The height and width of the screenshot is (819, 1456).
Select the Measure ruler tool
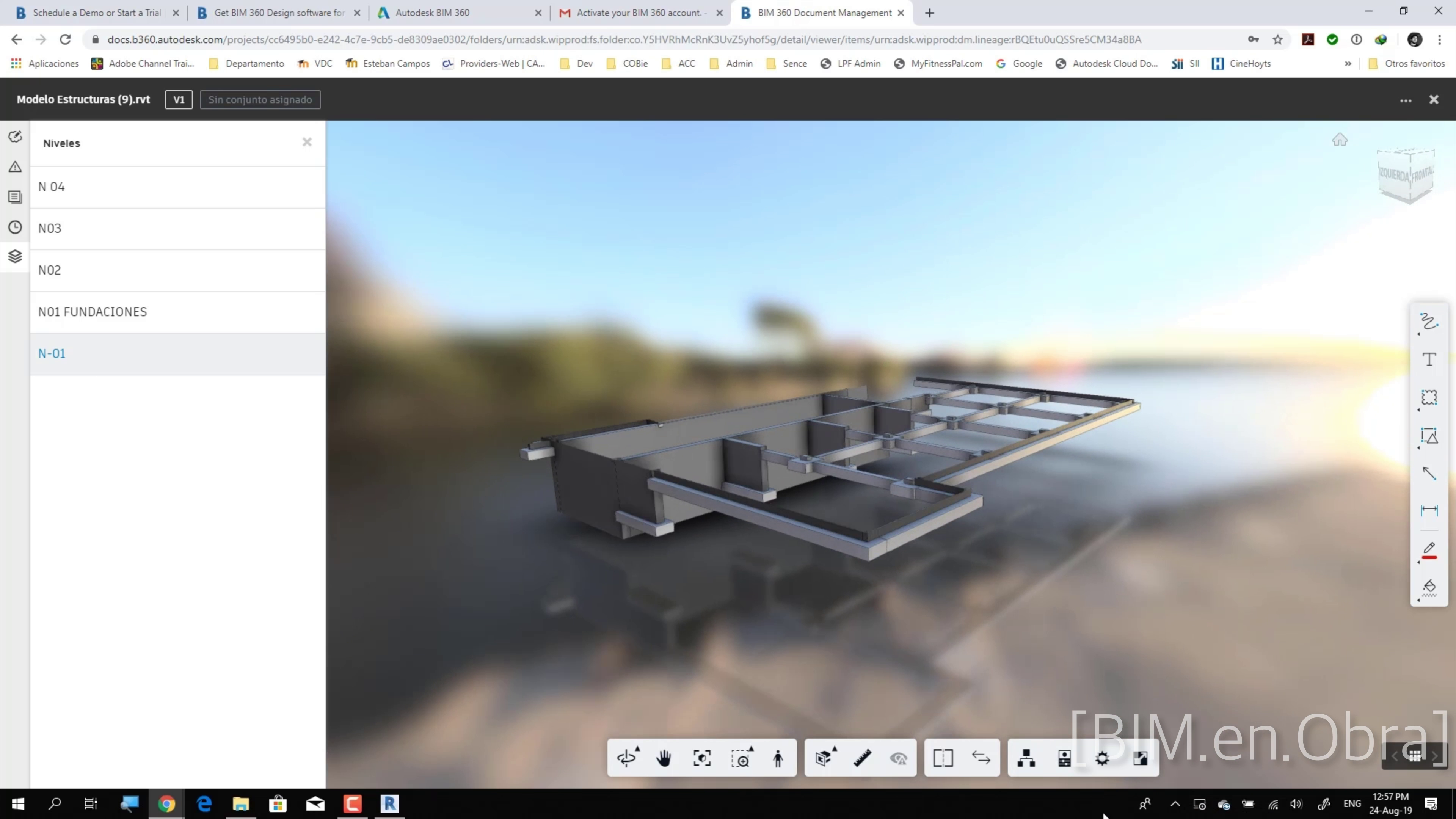coord(862,758)
